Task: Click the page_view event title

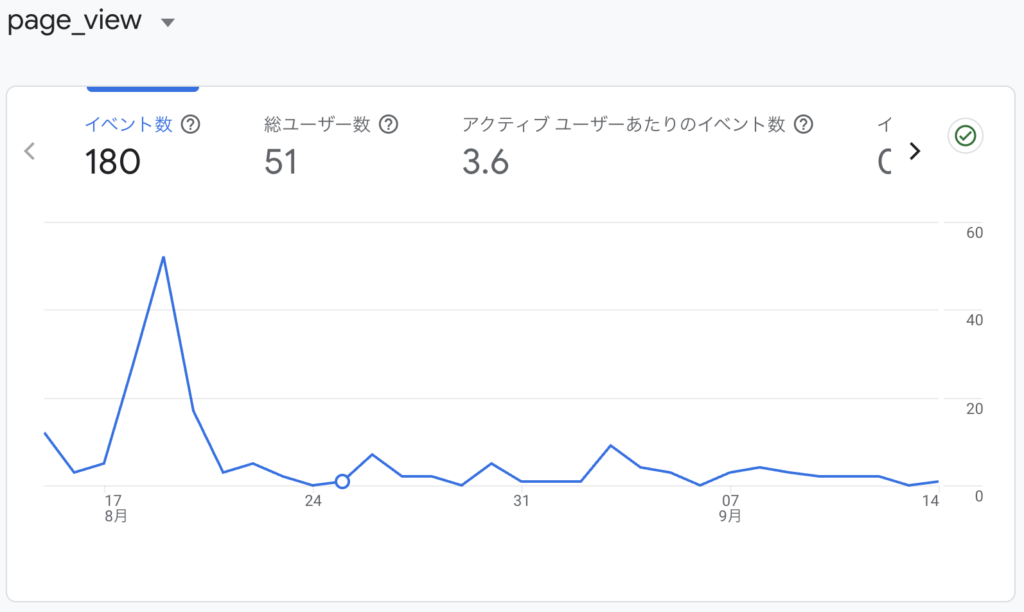Action: 75,21
